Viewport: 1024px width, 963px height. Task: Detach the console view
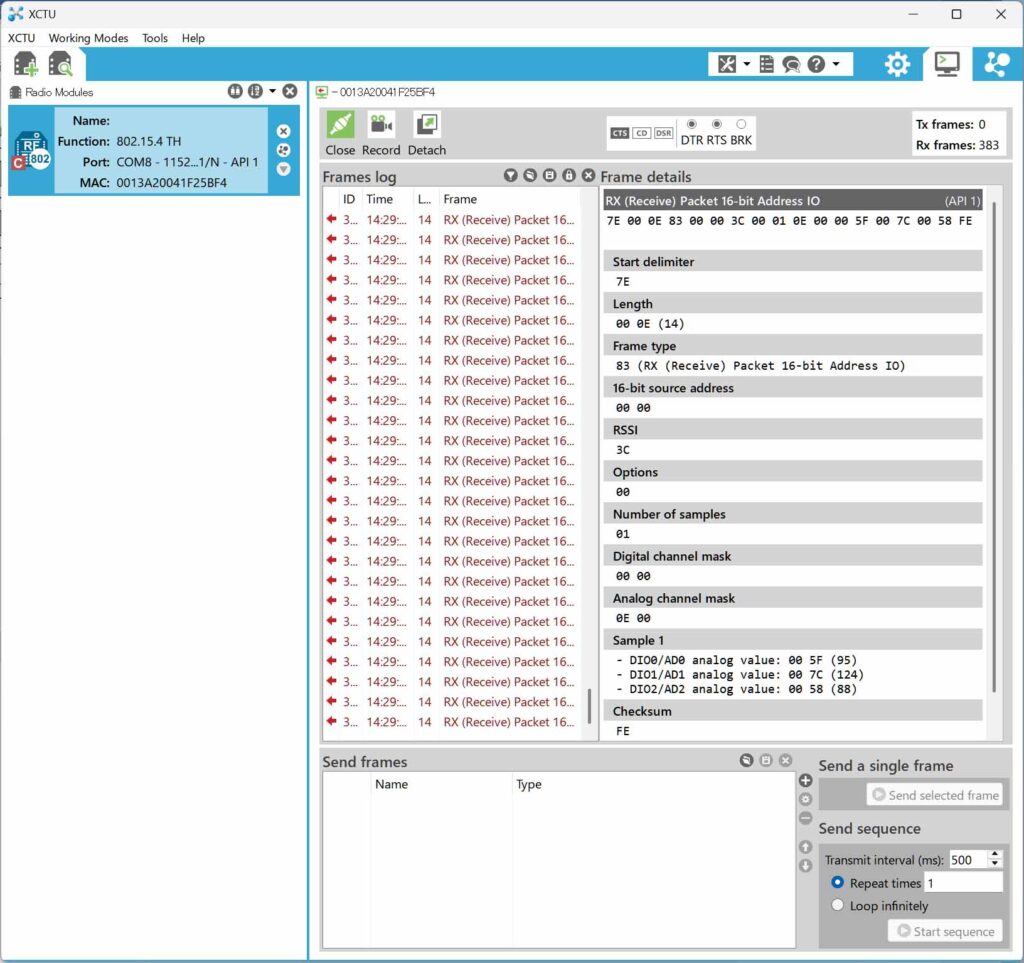[426, 134]
